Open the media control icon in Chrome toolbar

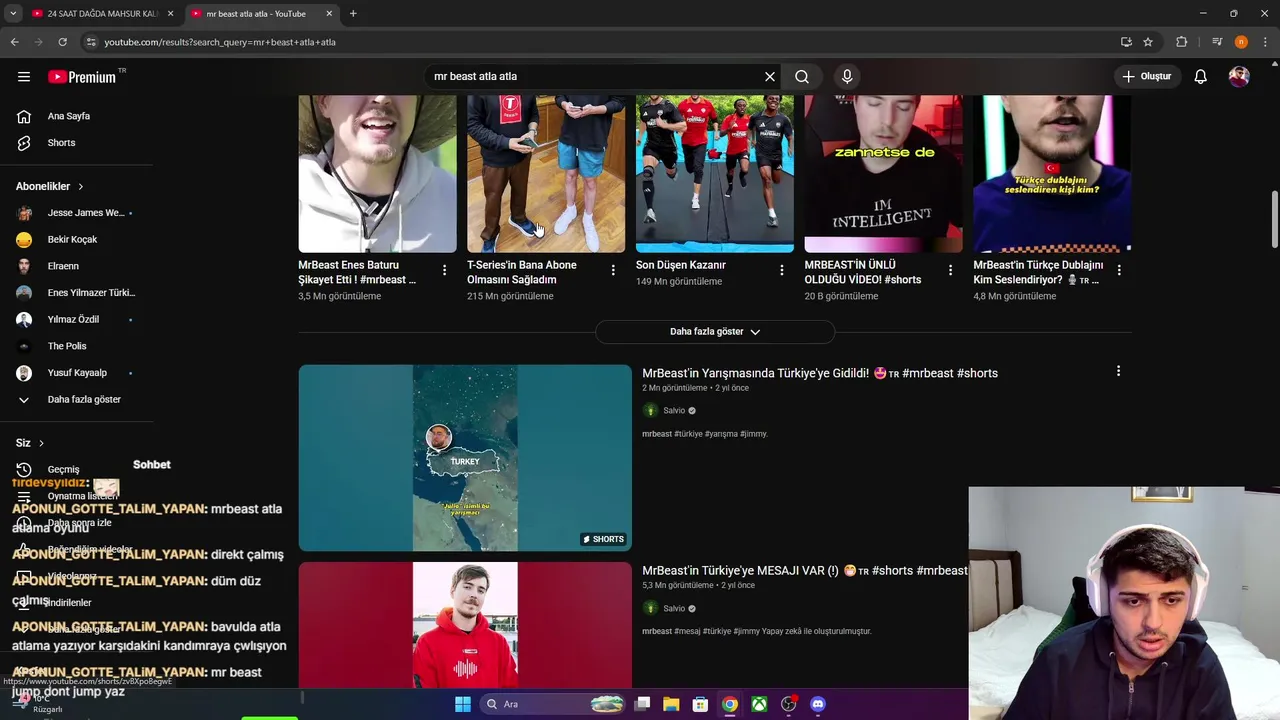coord(1217,42)
